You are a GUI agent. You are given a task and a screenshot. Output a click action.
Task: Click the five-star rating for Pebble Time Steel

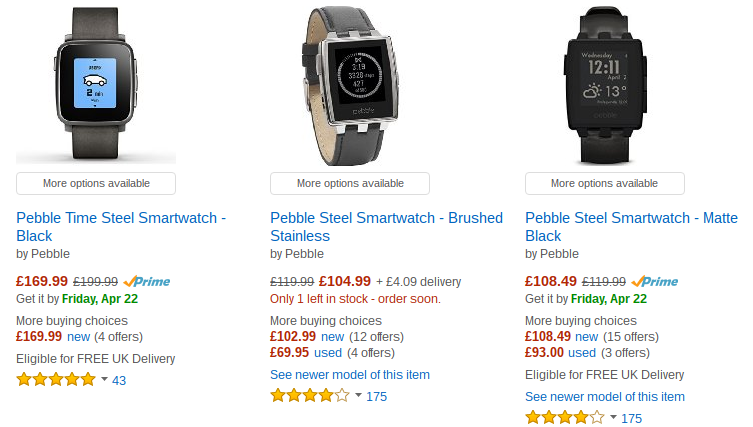pyautogui.click(x=56, y=380)
